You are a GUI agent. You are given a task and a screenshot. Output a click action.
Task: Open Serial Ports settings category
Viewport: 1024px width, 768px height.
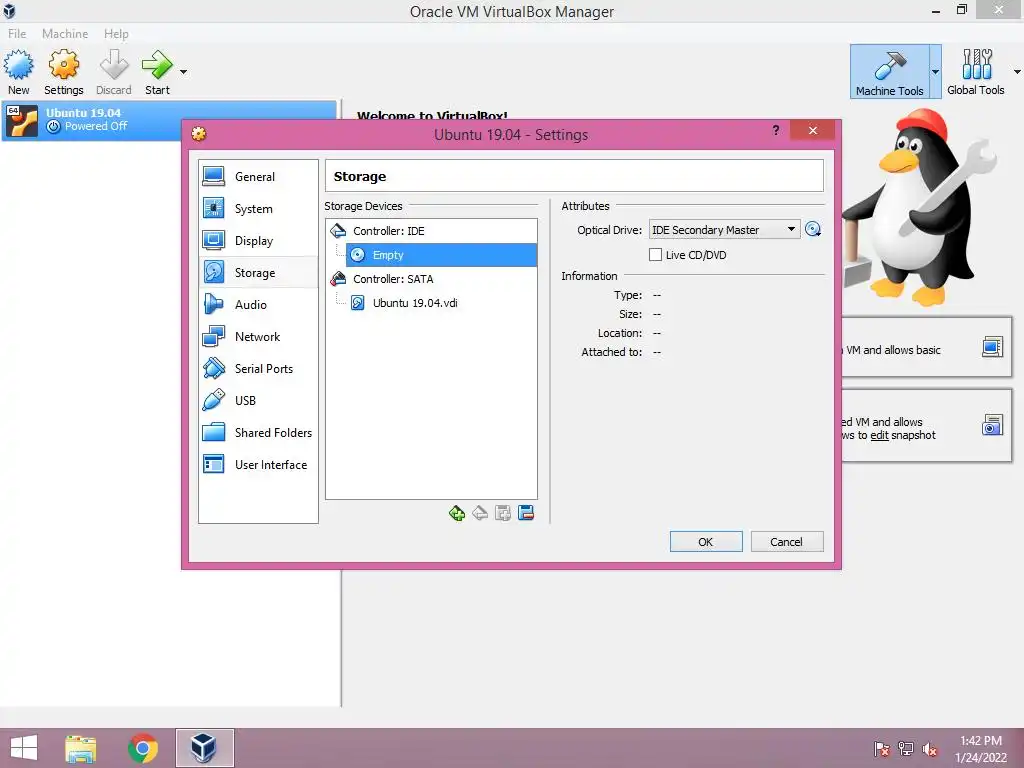click(258, 368)
